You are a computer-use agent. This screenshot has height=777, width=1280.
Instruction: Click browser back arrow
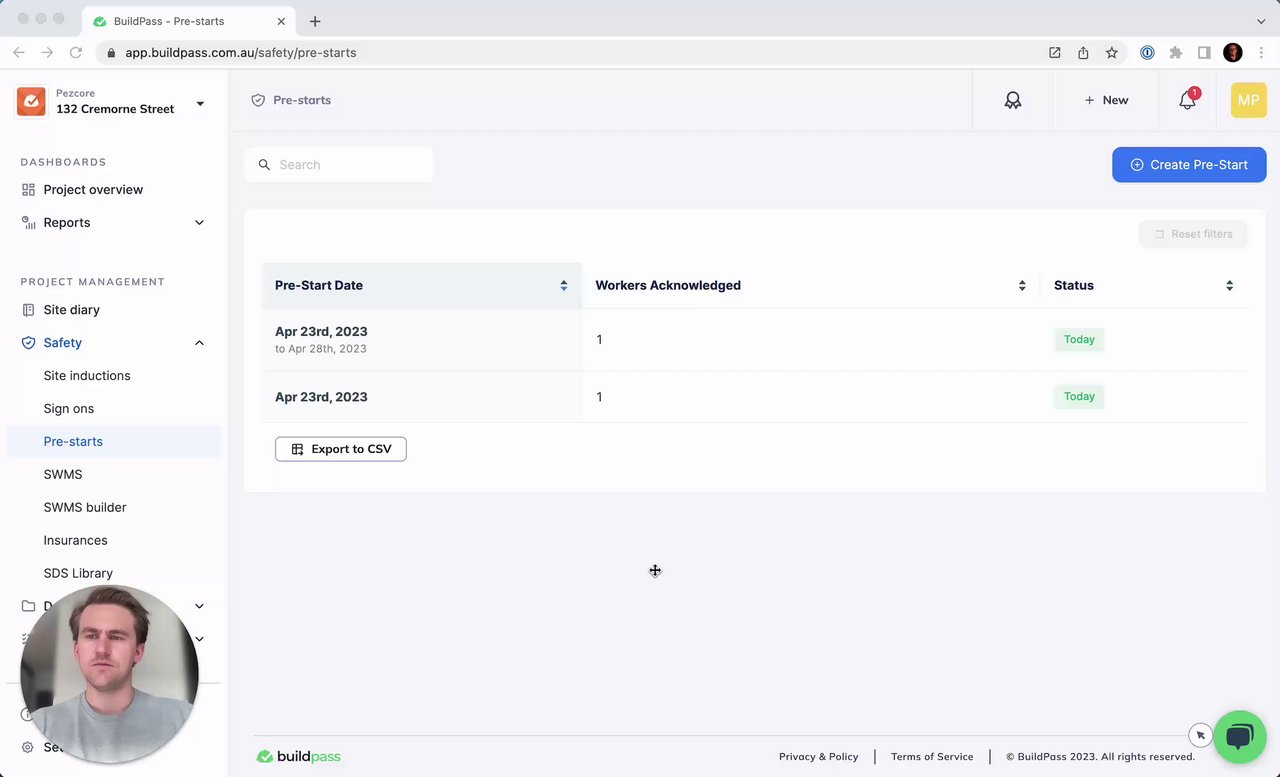coord(18,53)
